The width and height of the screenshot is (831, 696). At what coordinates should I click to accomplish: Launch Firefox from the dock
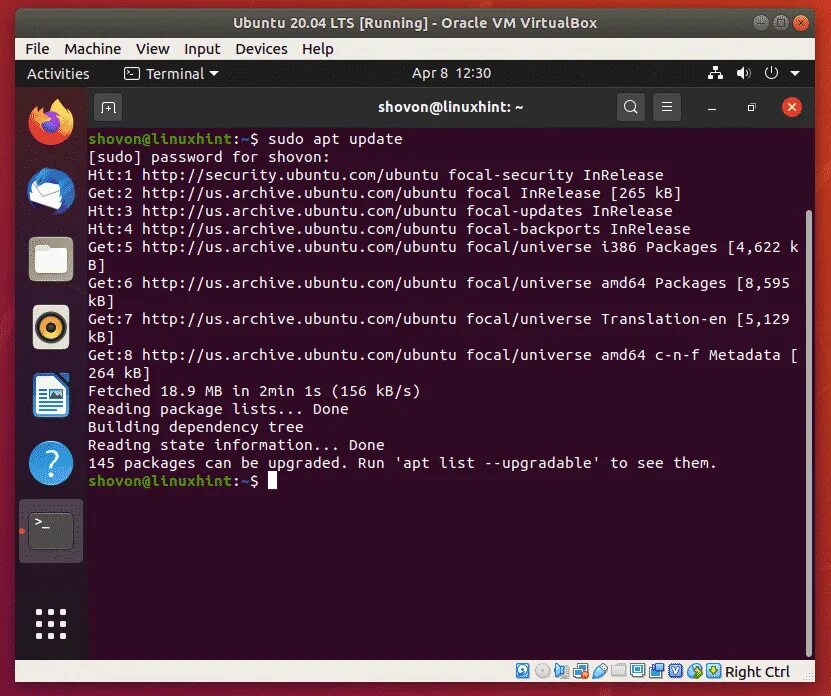(51, 122)
